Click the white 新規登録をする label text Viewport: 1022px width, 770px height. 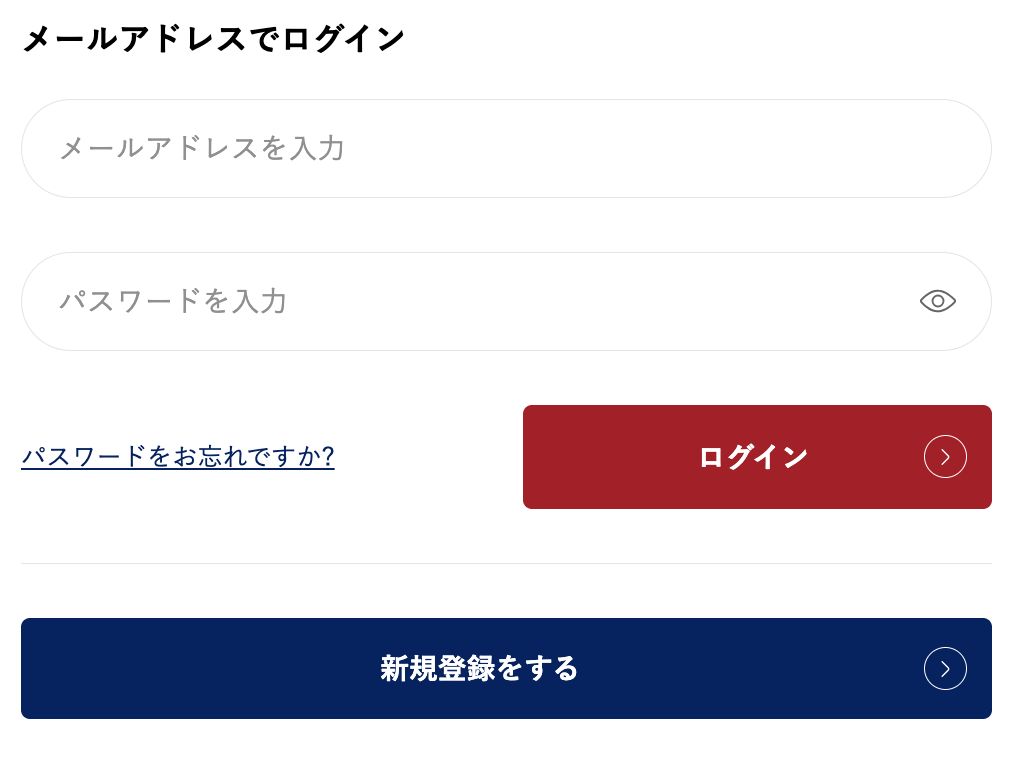[479, 668]
